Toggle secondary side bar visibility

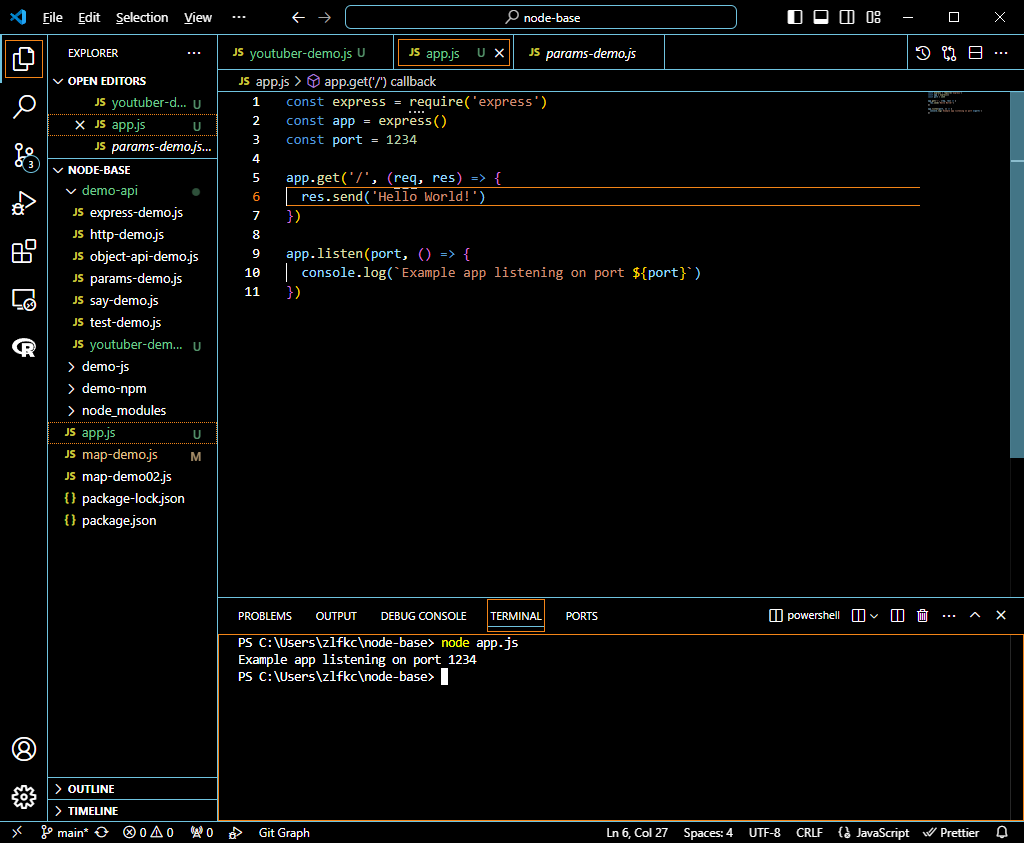[x=847, y=17]
